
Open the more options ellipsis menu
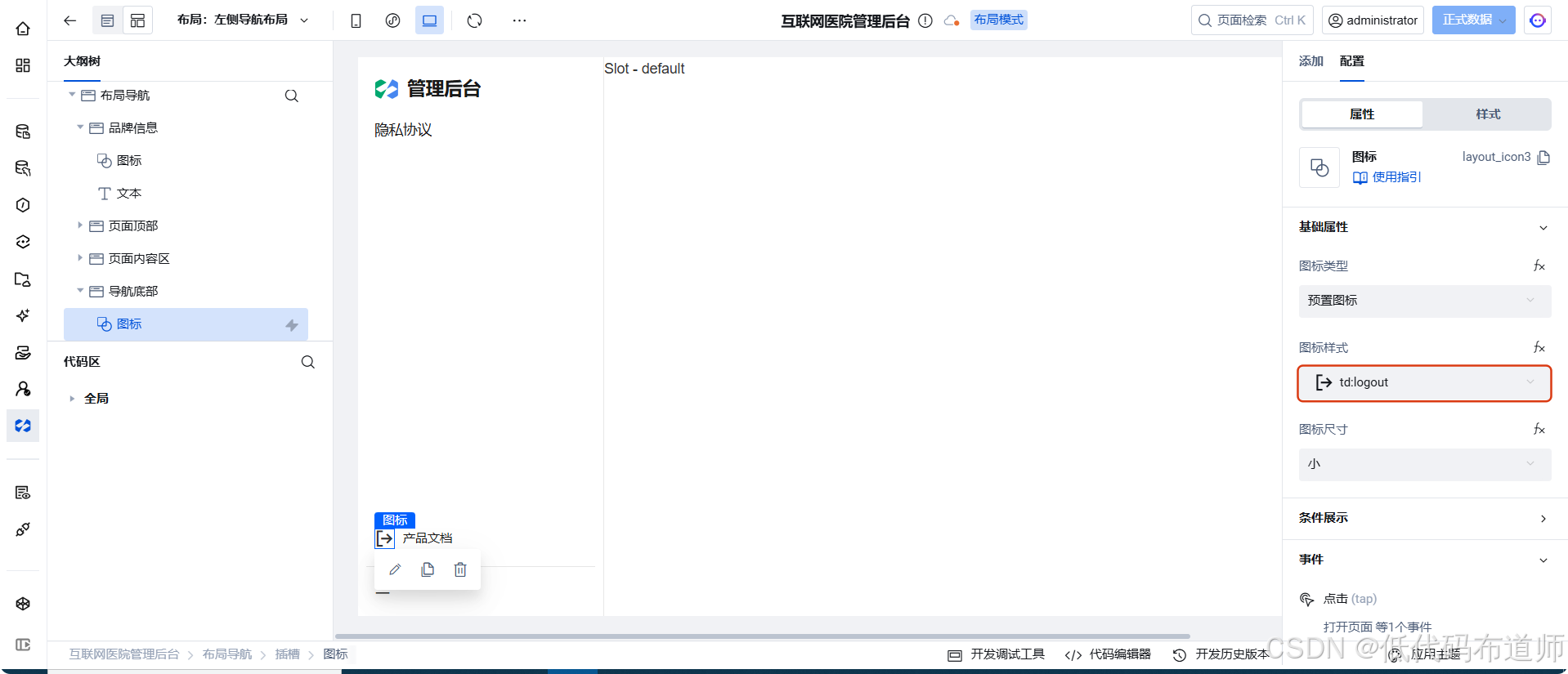519,20
